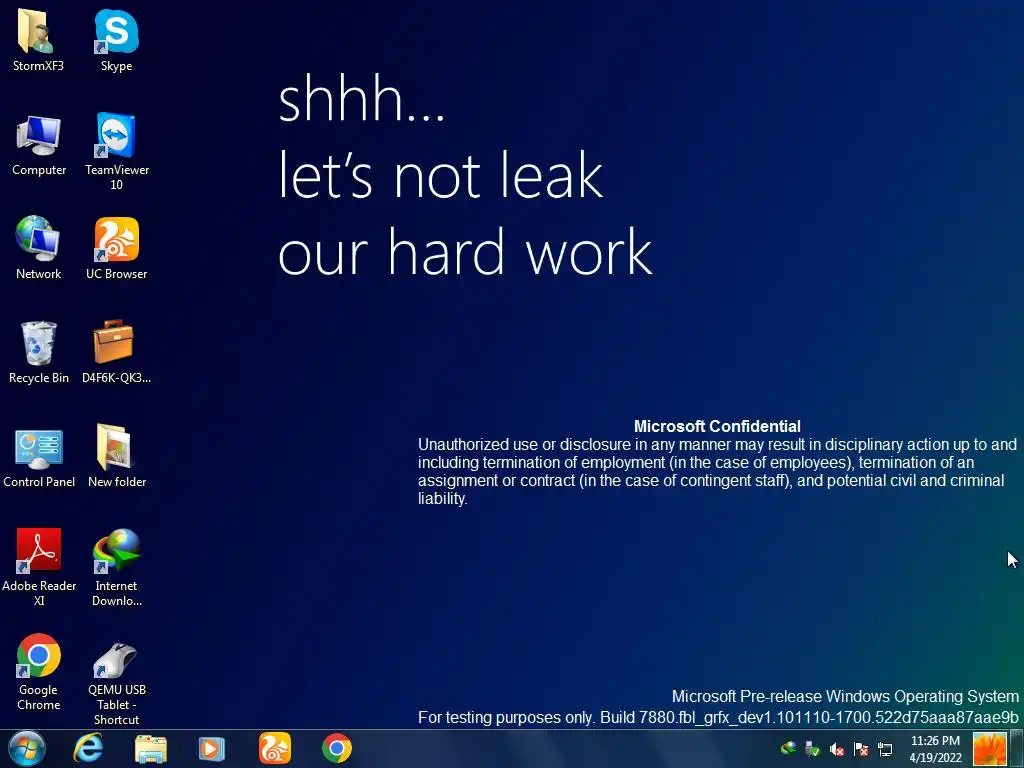Open Windows Media Player taskbar icon
Screen dimensions: 1024x768
point(212,749)
